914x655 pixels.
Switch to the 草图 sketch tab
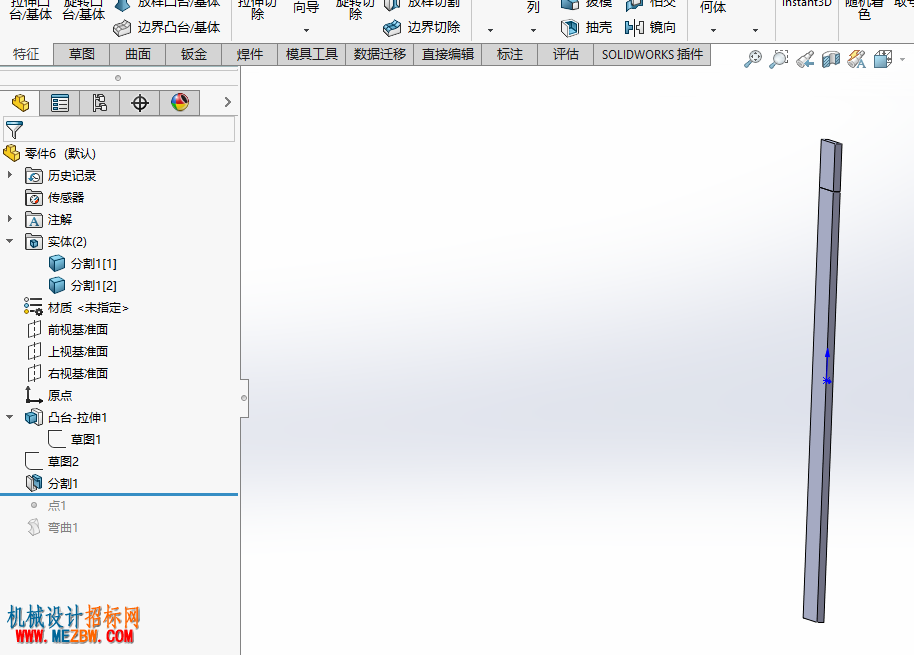[x=82, y=55]
